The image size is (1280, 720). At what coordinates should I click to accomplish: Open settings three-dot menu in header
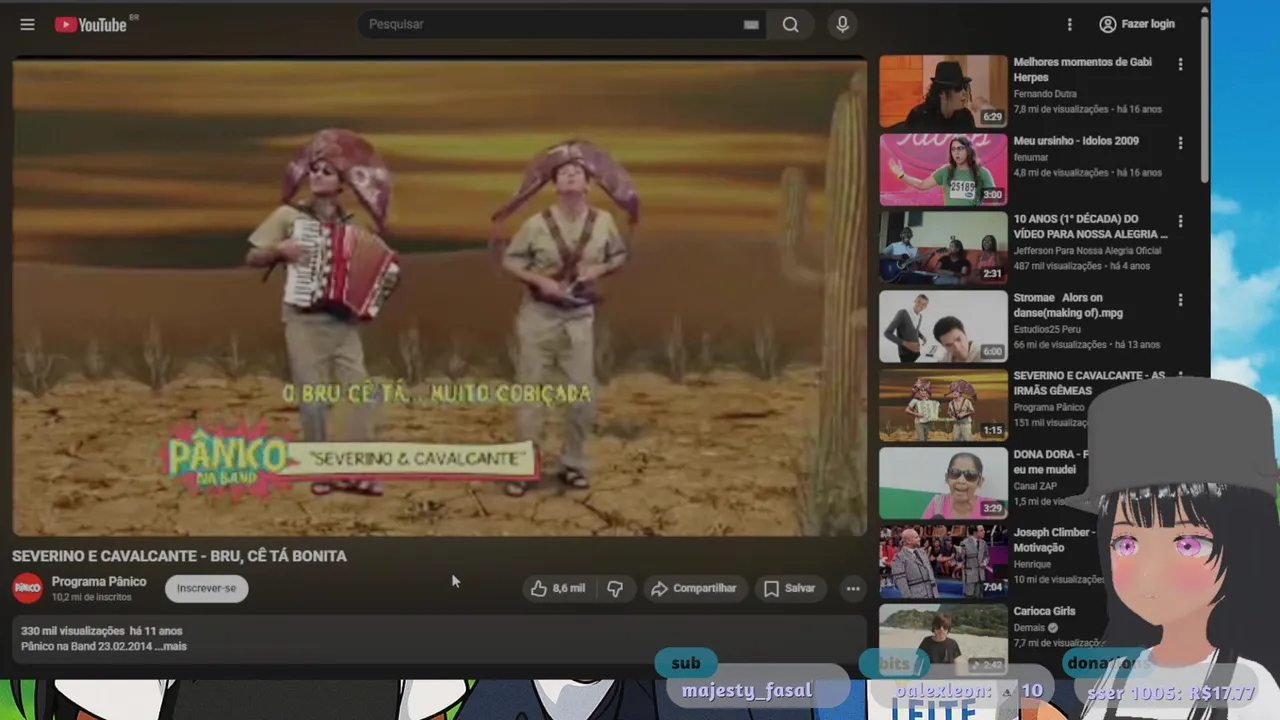point(1069,24)
